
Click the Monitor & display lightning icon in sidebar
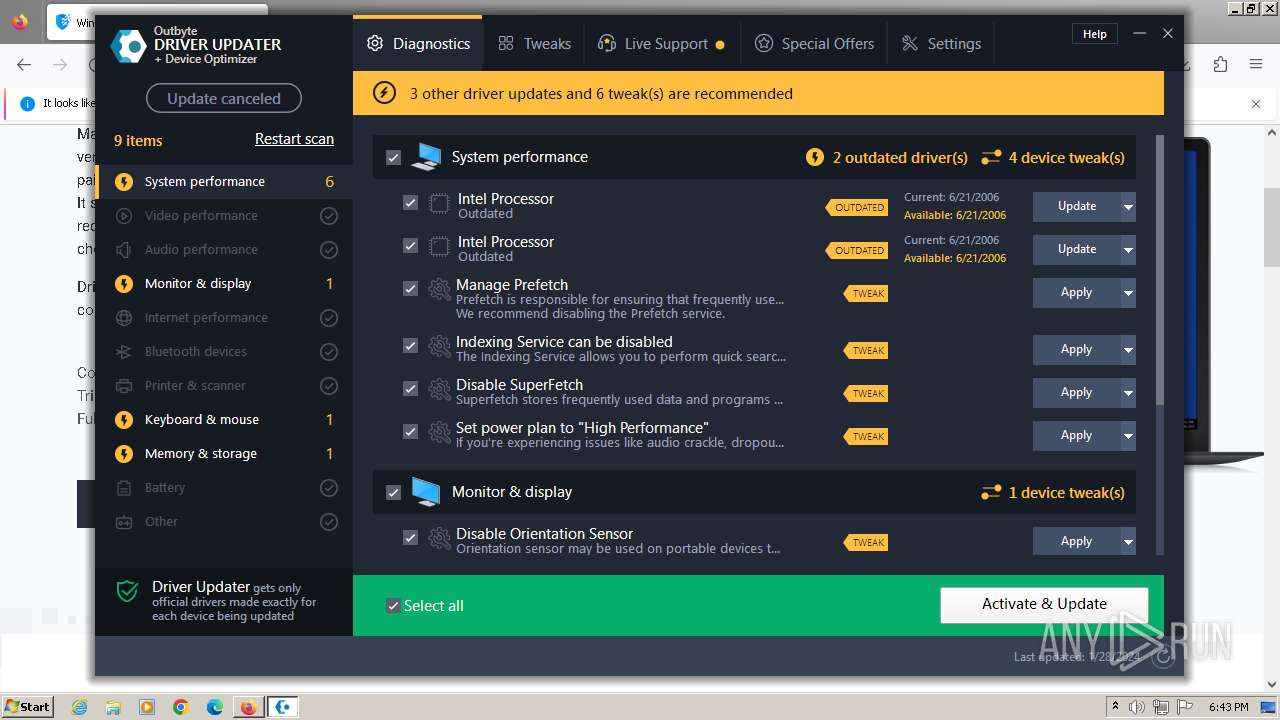coord(124,284)
